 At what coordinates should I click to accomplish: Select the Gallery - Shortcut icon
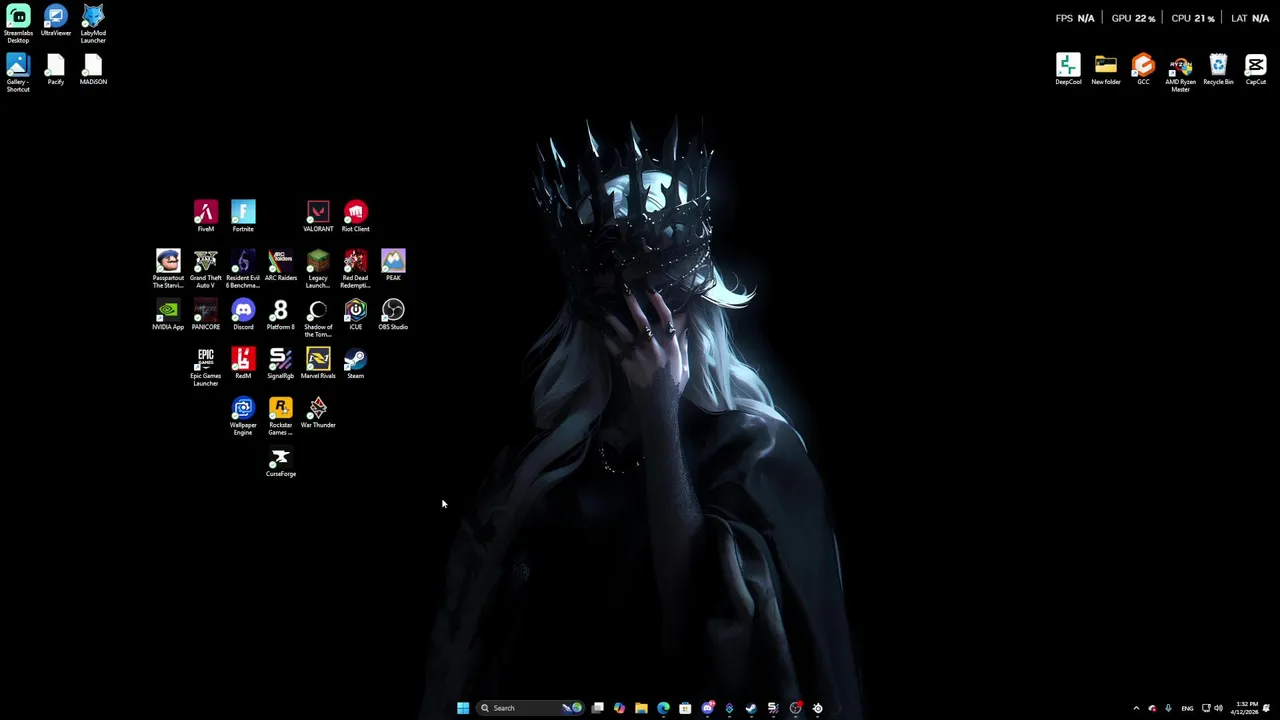coord(18,73)
